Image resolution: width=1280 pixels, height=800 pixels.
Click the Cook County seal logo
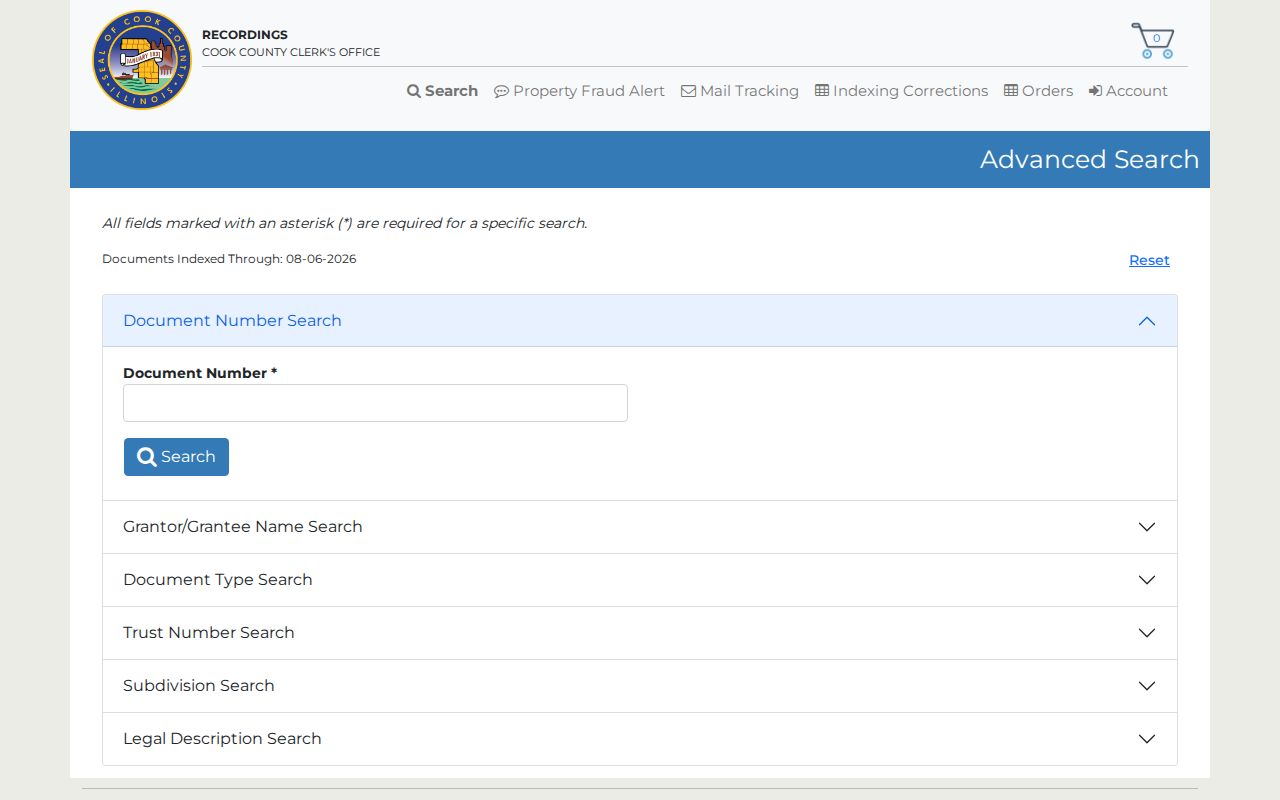pos(142,60)
